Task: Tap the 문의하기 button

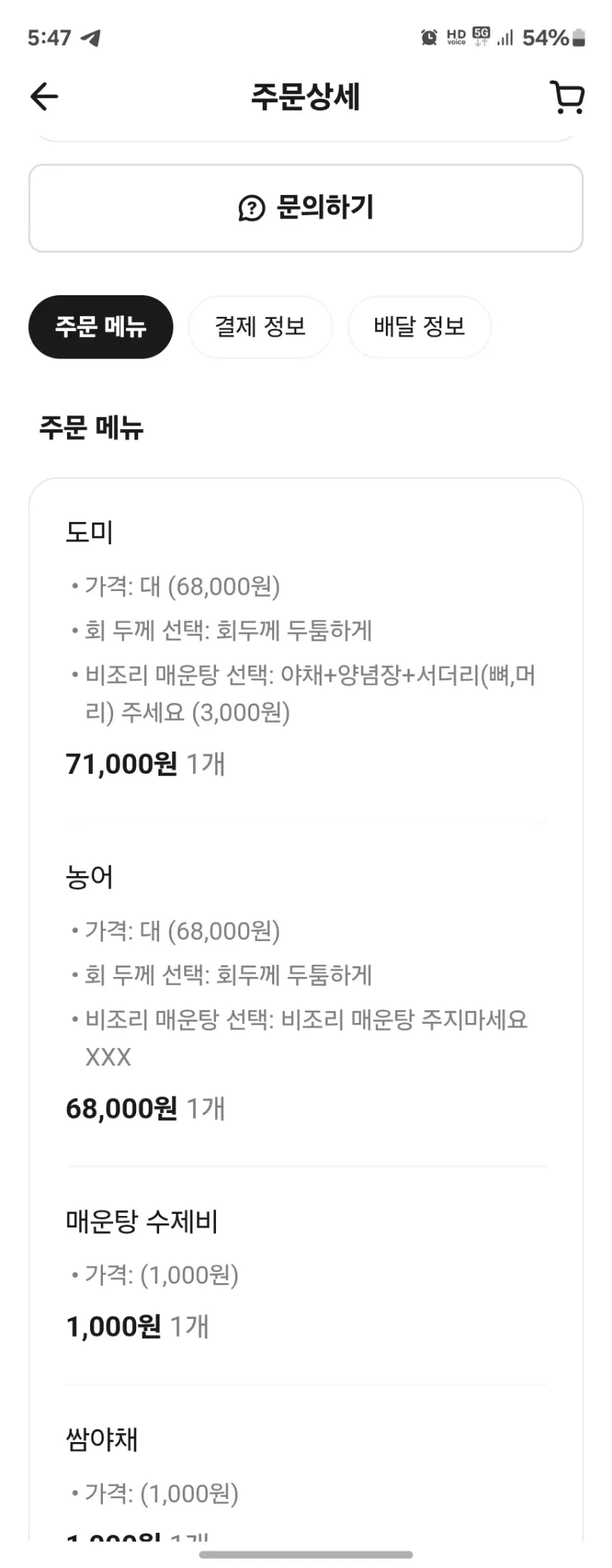Action: point(306,208)
